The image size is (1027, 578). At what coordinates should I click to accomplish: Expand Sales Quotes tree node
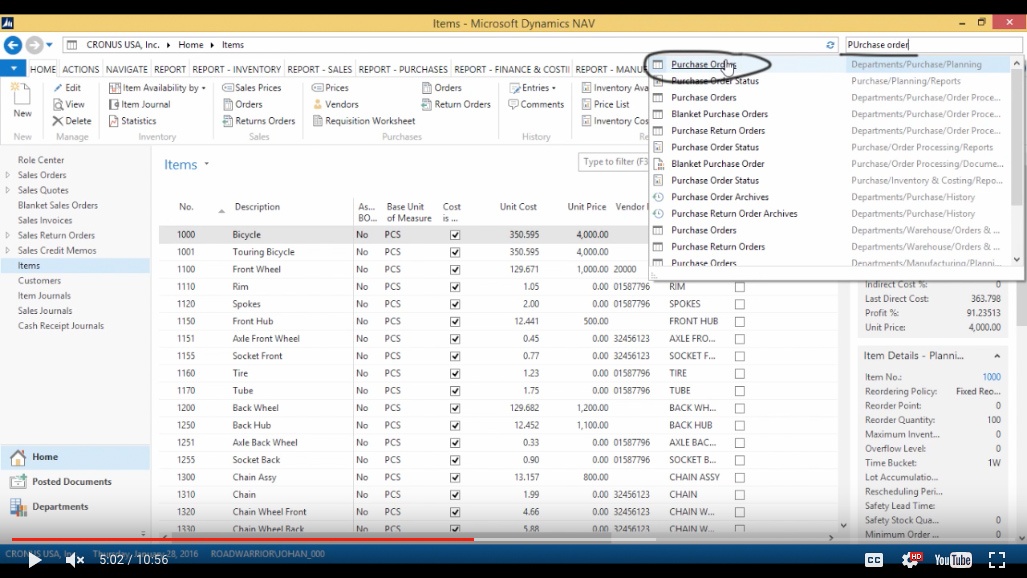[8, 190]
